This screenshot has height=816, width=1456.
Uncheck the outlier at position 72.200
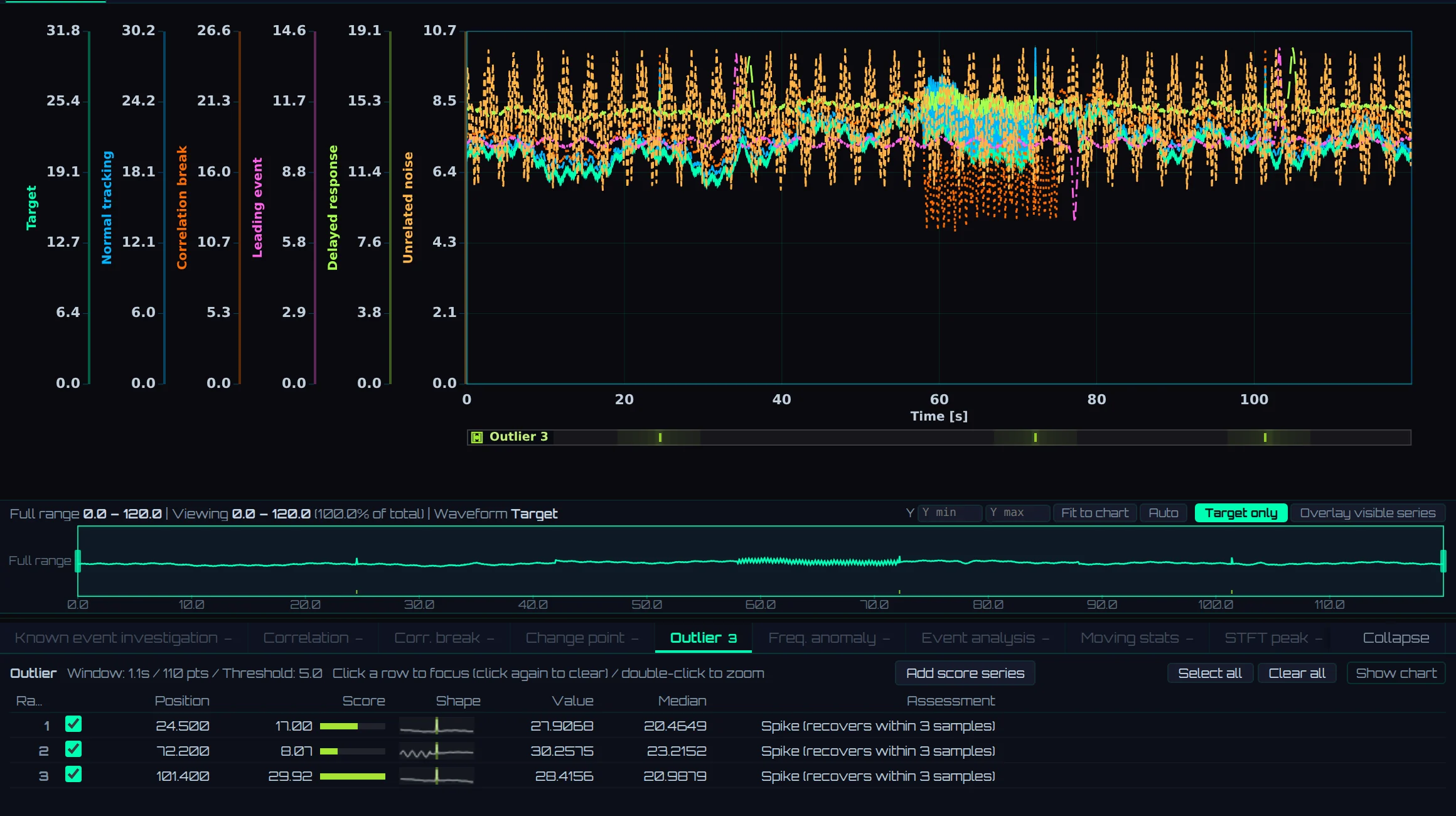(x=73, y=749)
